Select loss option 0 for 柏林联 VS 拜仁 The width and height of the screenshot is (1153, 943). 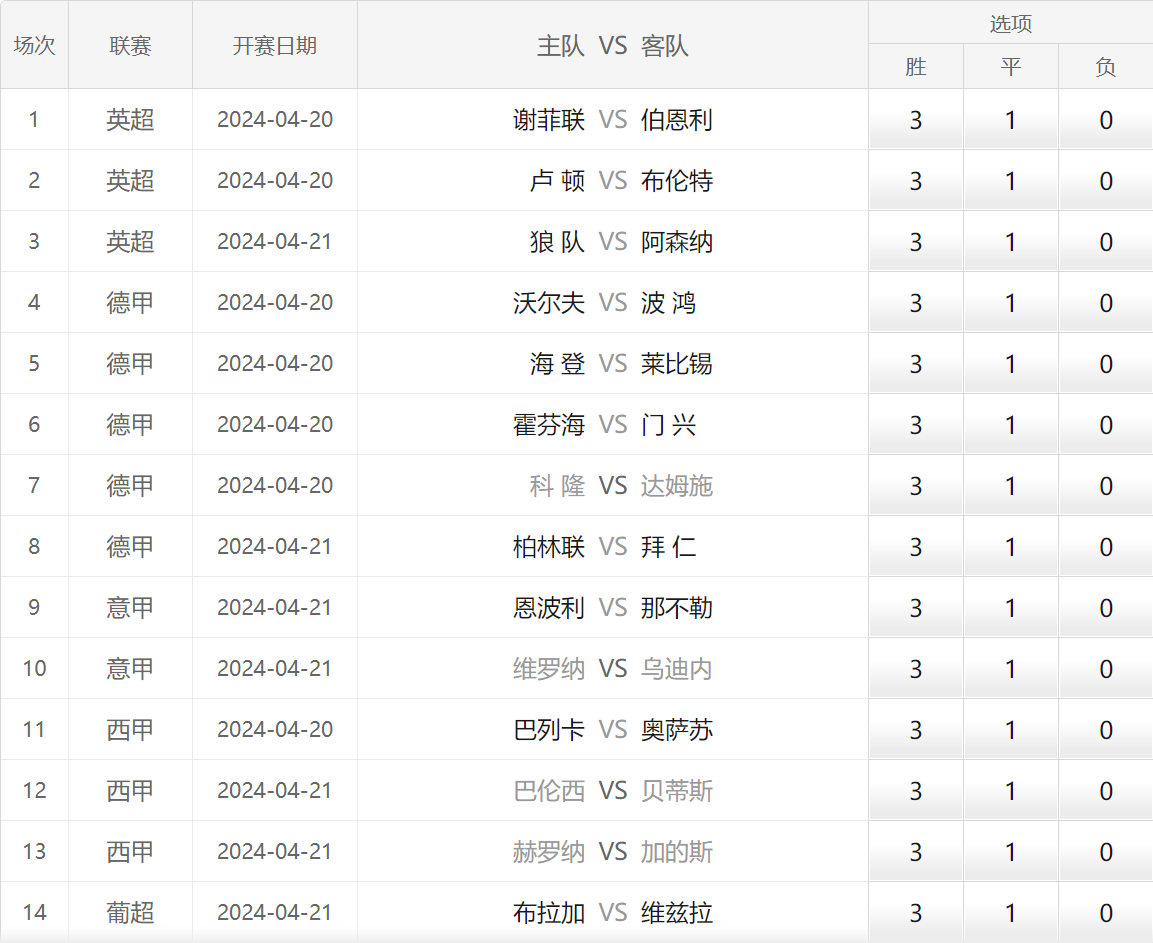1106,547
